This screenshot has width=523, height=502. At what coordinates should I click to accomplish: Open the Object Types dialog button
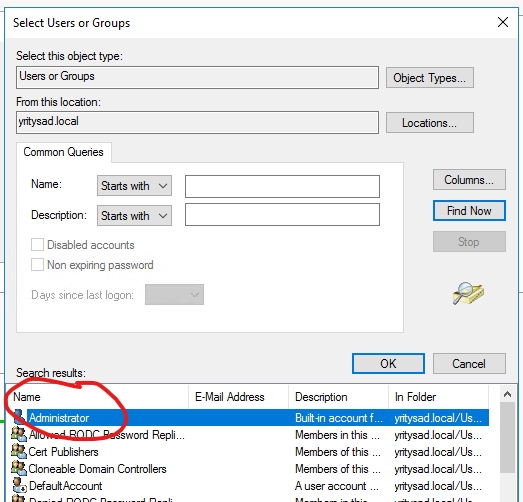pos(430,78)
